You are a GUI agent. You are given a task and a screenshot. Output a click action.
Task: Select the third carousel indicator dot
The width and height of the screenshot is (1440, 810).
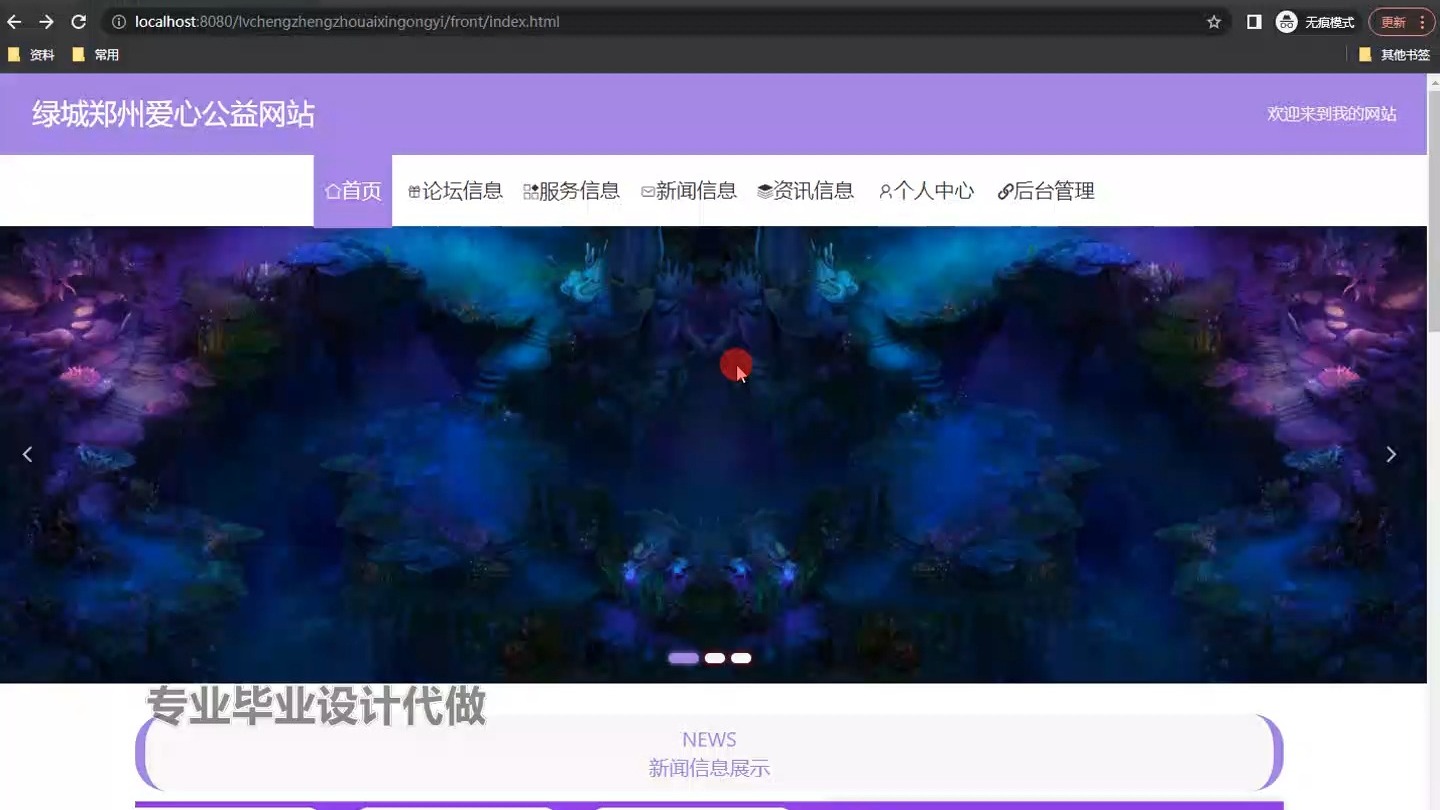(x=741, y=658)
